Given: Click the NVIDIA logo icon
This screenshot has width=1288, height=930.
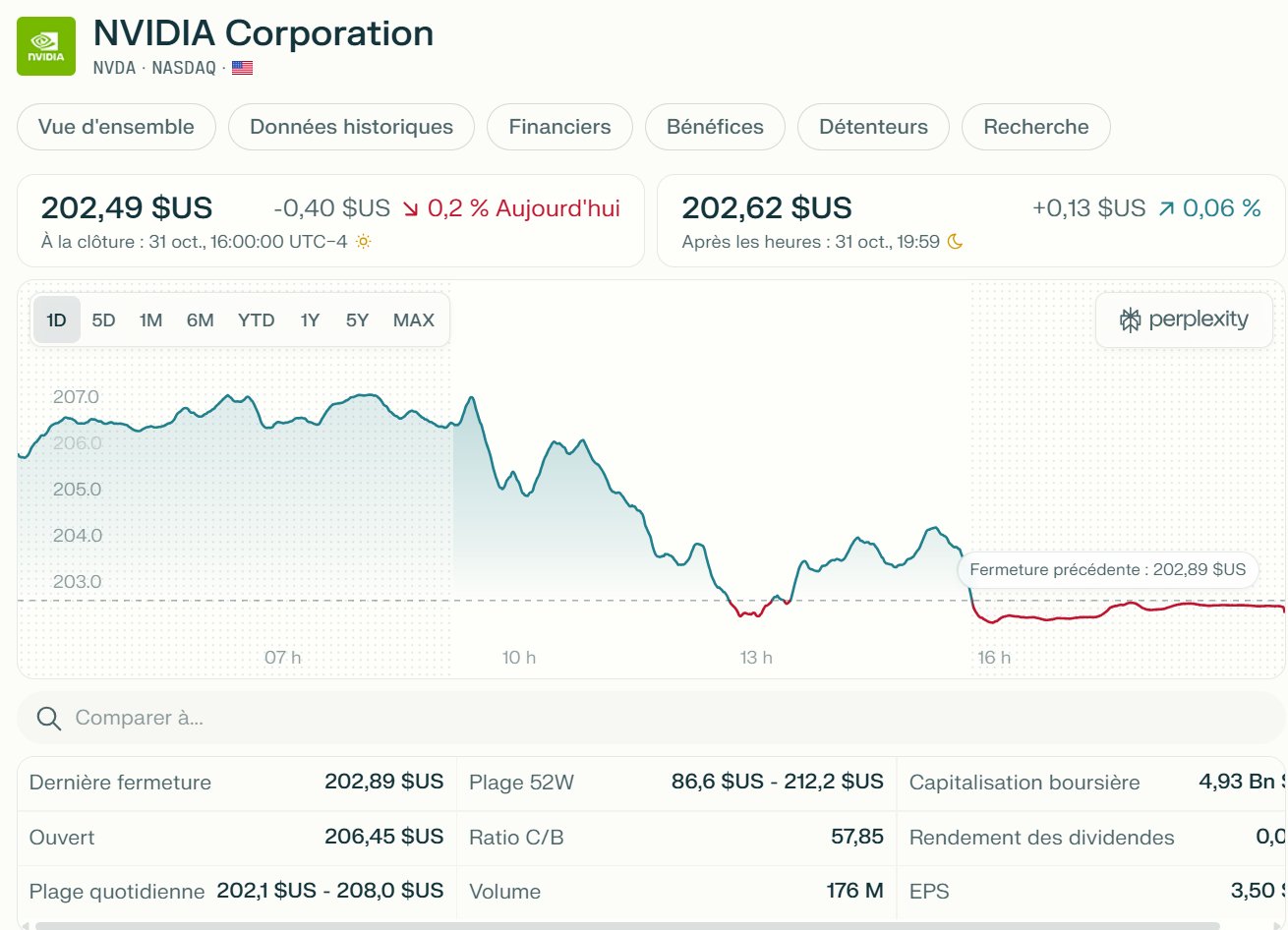Looking at the screenshot, I should click(x=44, y=45).
